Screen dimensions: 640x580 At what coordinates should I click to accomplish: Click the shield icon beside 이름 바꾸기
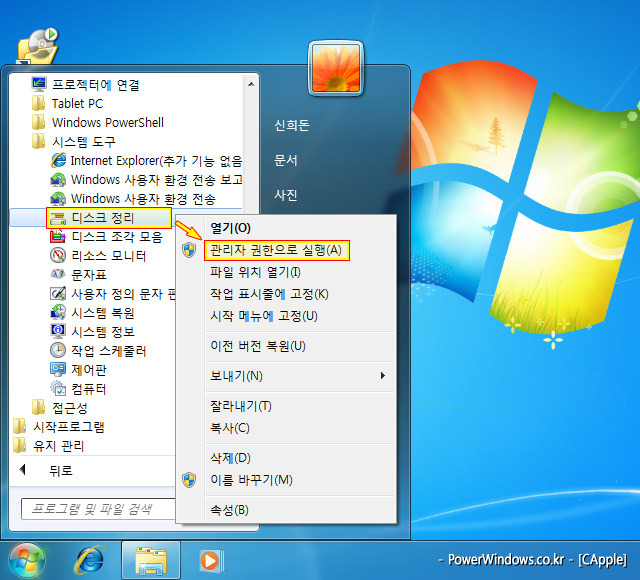[189, 480]
